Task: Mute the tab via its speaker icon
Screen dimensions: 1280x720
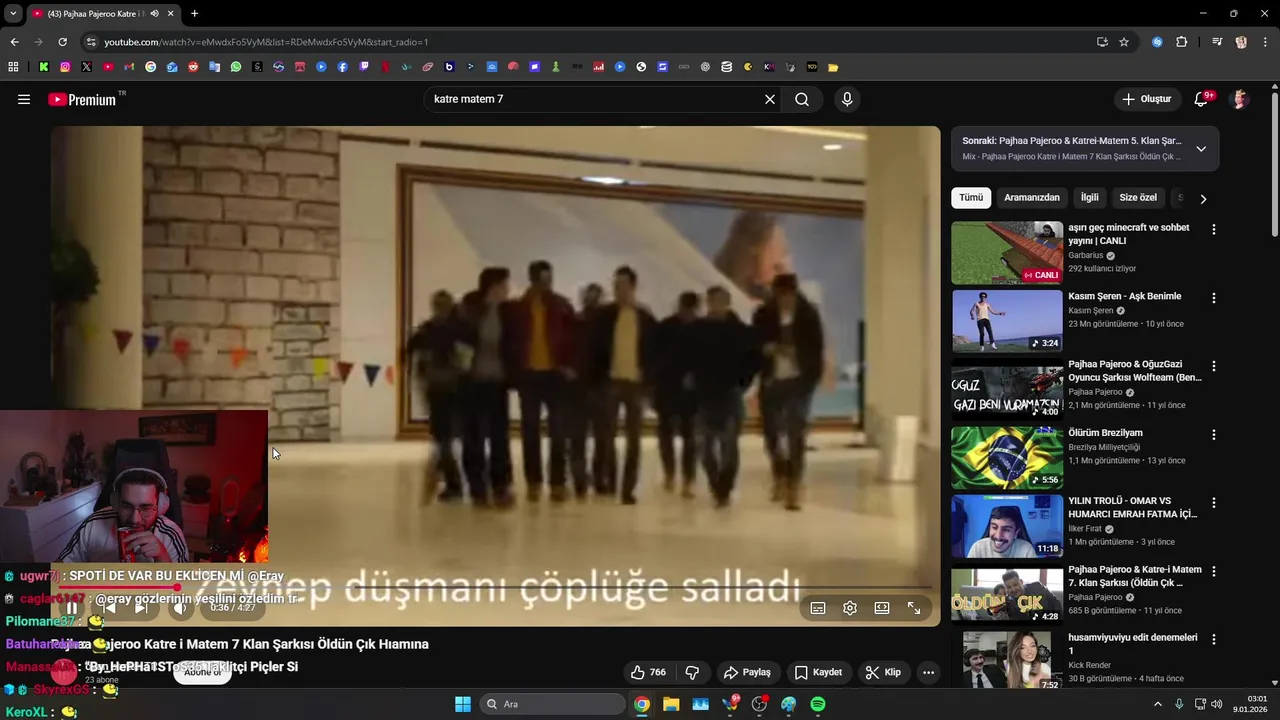Action: tap(154, 14)
